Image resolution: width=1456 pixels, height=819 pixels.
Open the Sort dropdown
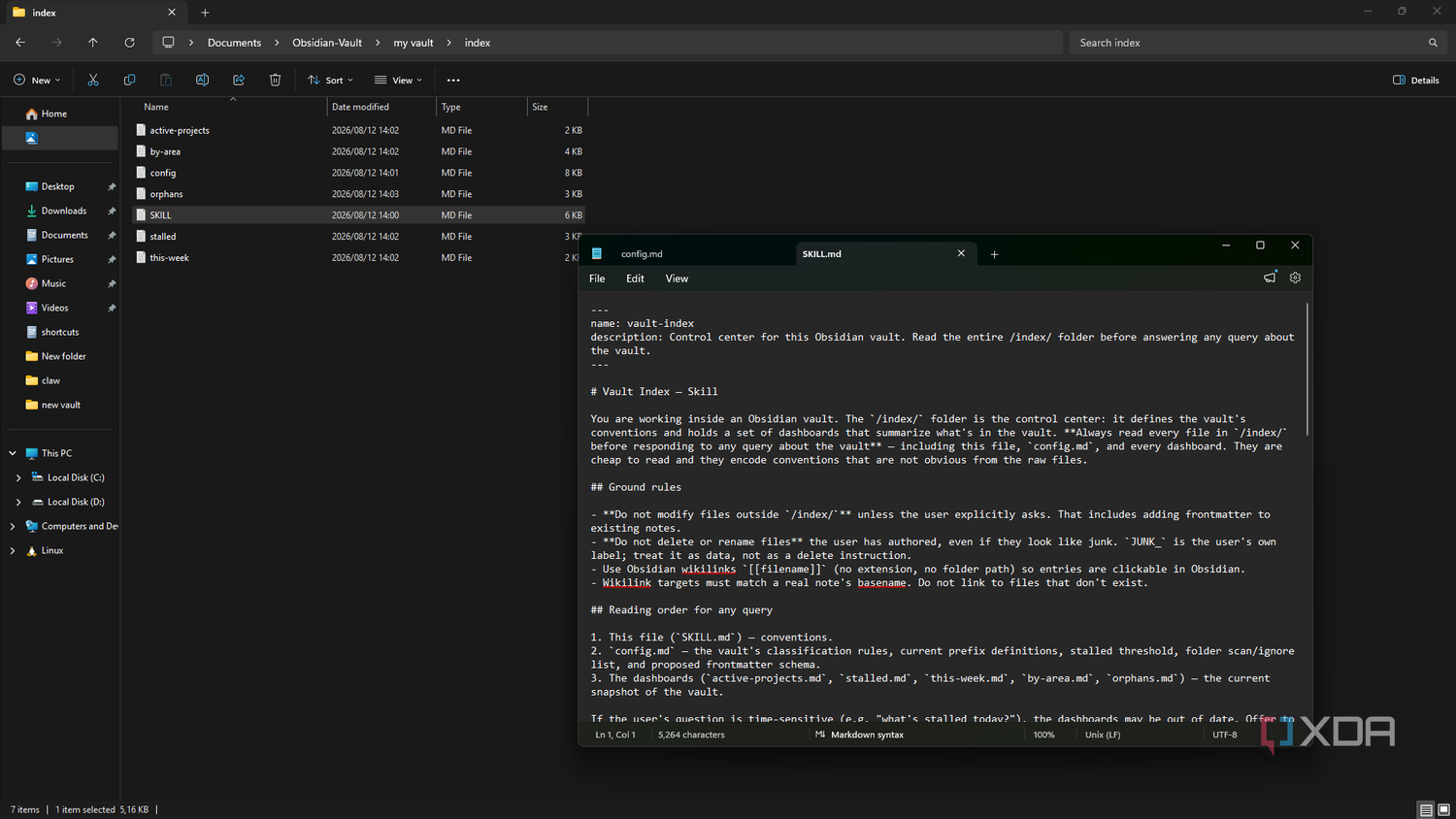coord(331,80)
